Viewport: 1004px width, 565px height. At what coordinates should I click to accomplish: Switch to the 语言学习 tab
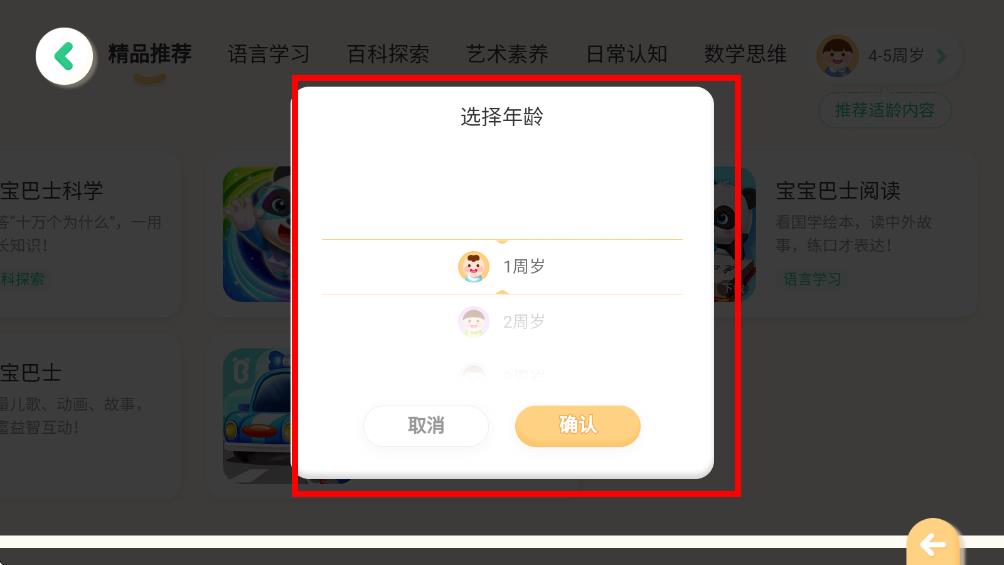(x=268, y=54)
